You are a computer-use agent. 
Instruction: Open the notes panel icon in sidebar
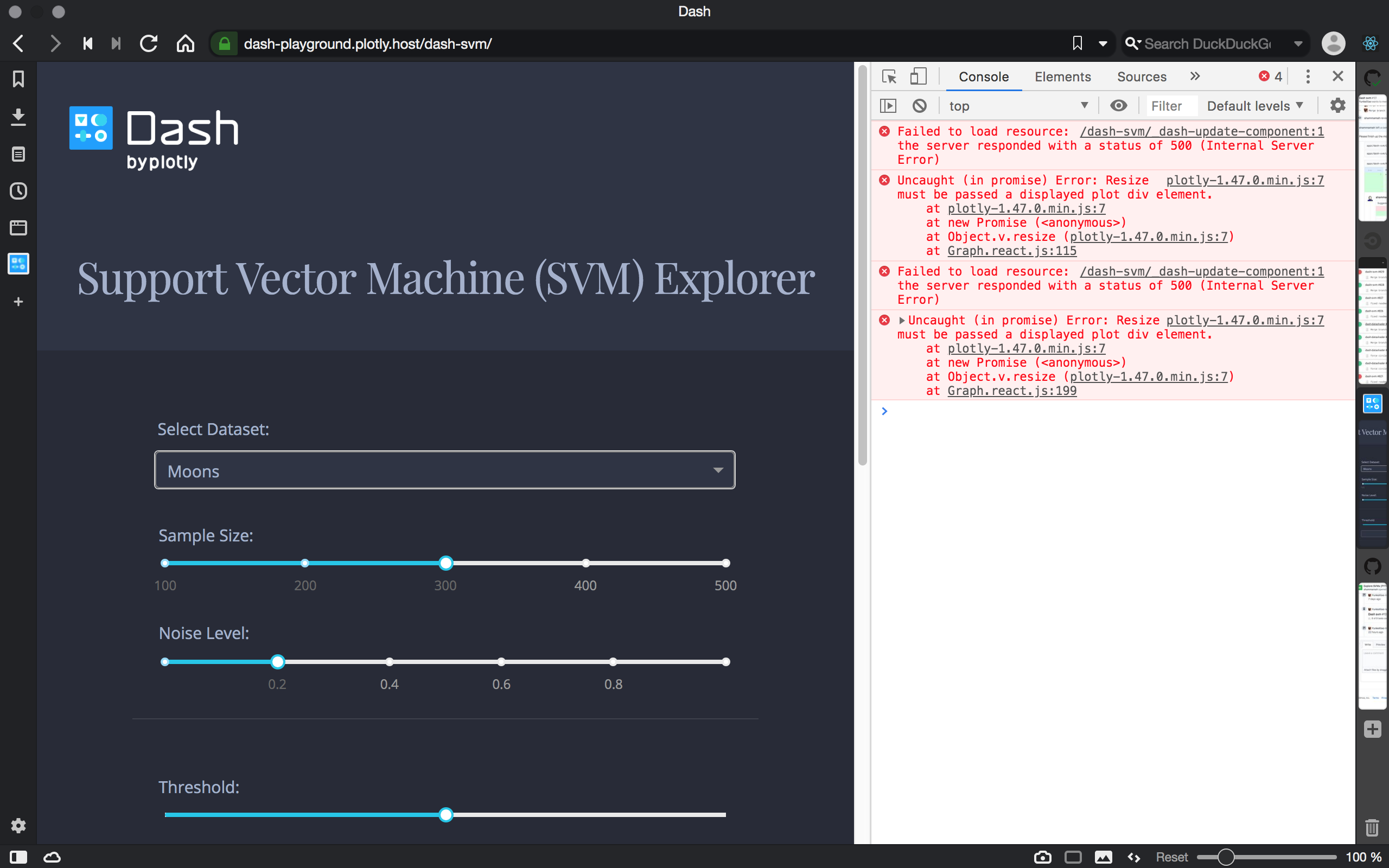pyautogui.click(x=18, y=154)
